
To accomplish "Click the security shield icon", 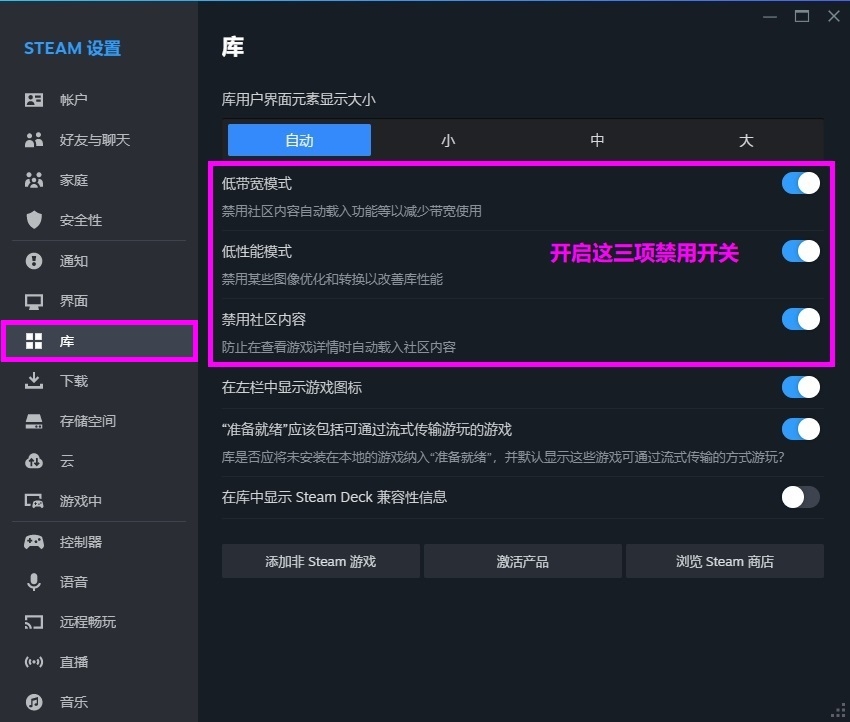I will pyautogui.click(x=34, y=220).
